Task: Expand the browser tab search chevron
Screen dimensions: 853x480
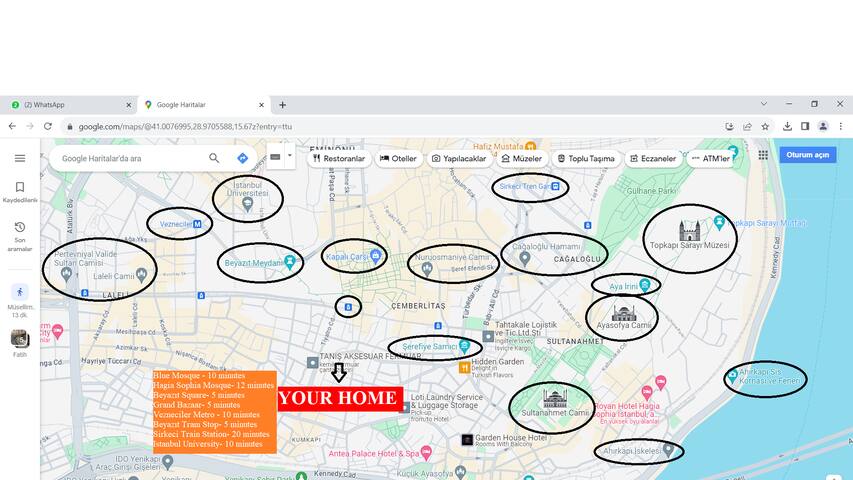Action: (x=764, y=104)
